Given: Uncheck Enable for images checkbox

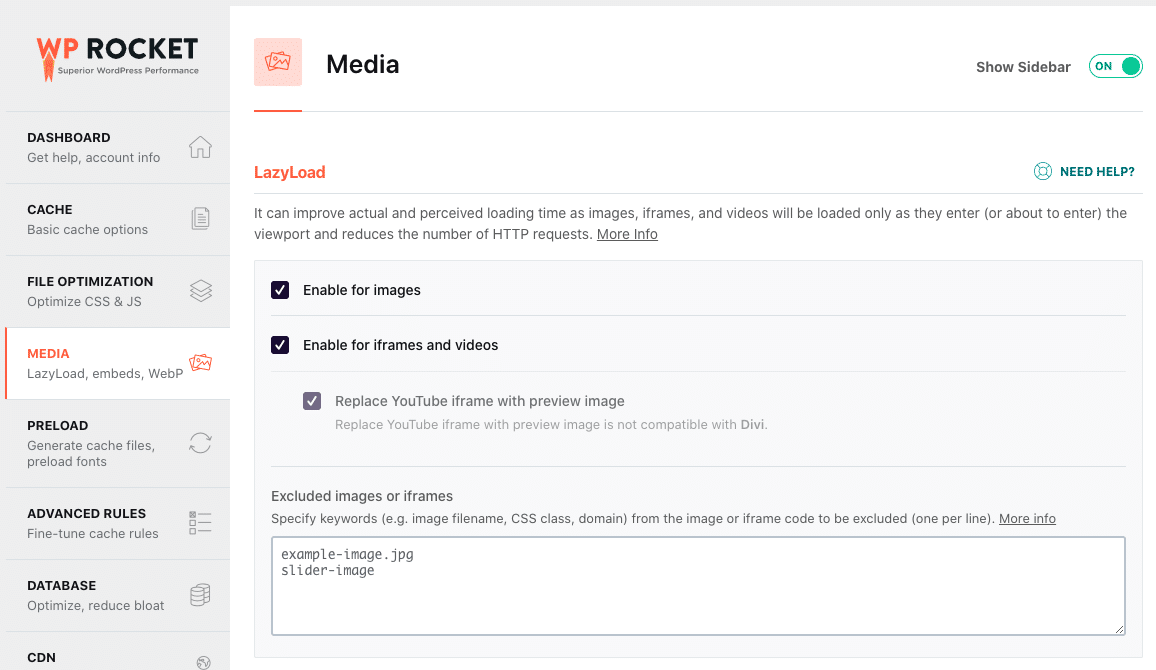Looking at the screenshot, I should (x=280, y=290).
